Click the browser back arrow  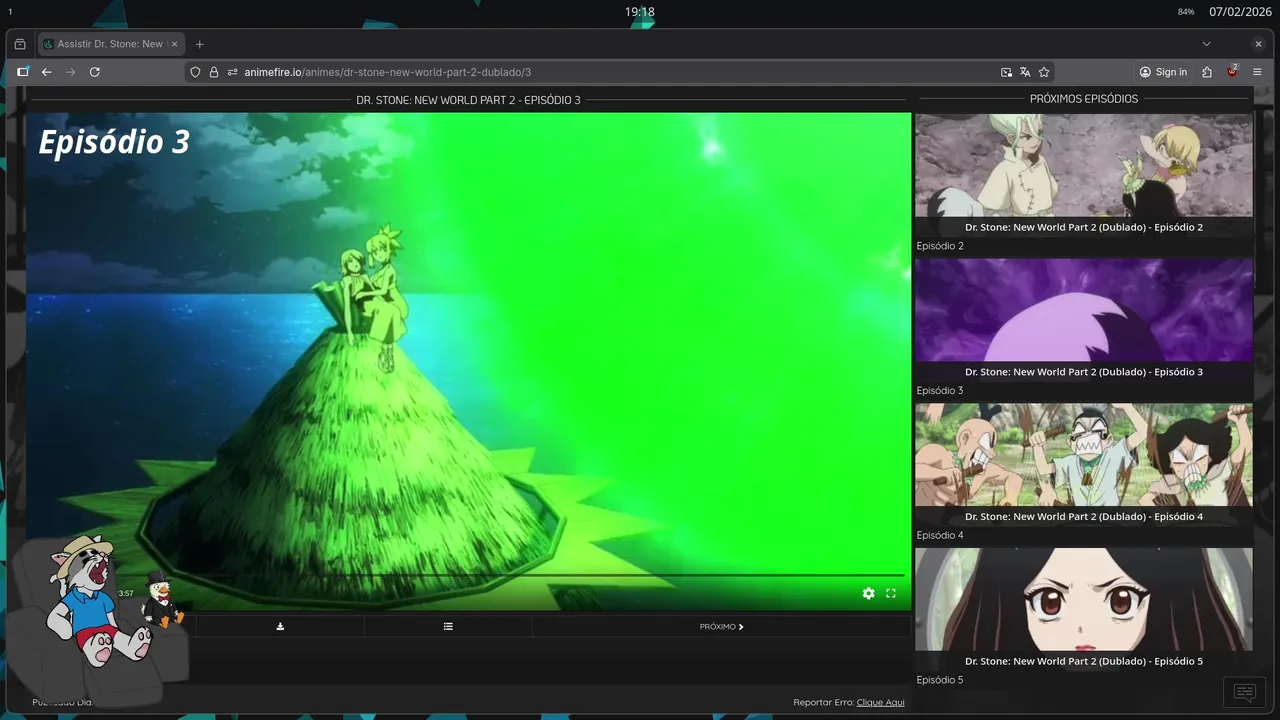point(46,72)
